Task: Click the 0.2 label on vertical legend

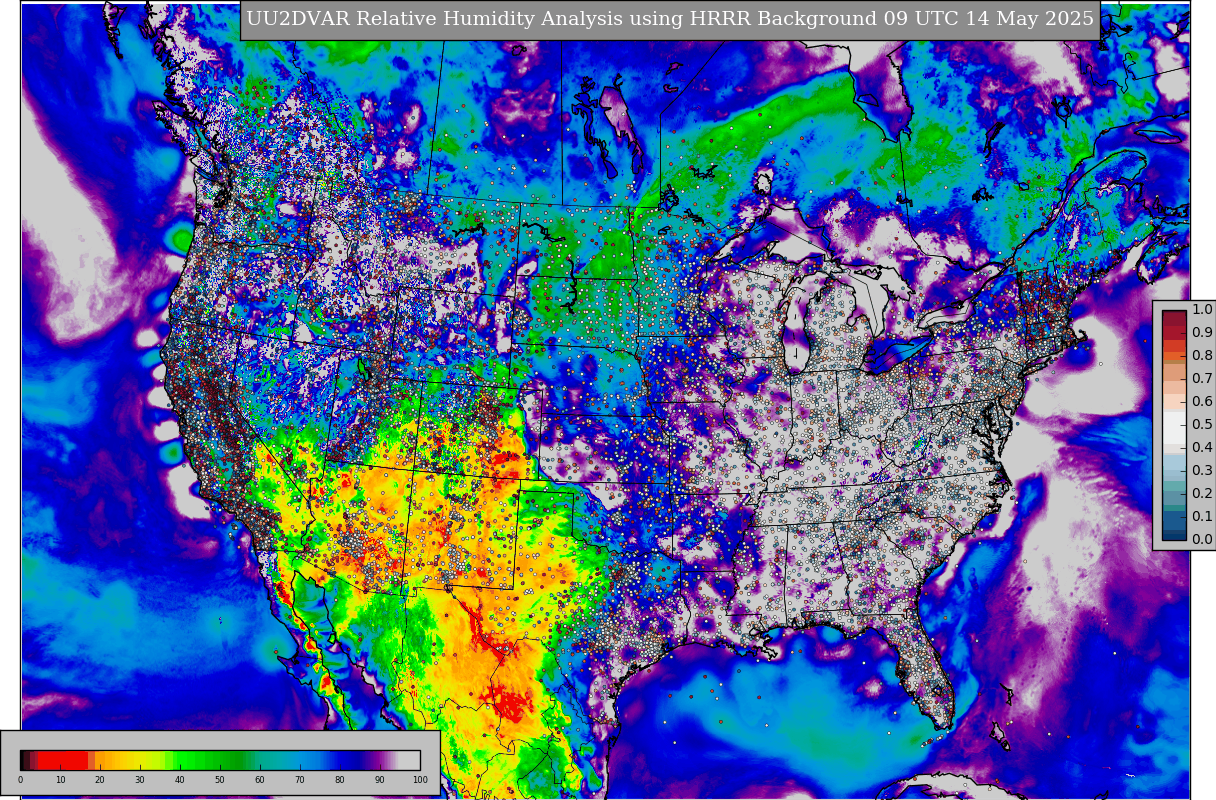Action: (1202, 493)
